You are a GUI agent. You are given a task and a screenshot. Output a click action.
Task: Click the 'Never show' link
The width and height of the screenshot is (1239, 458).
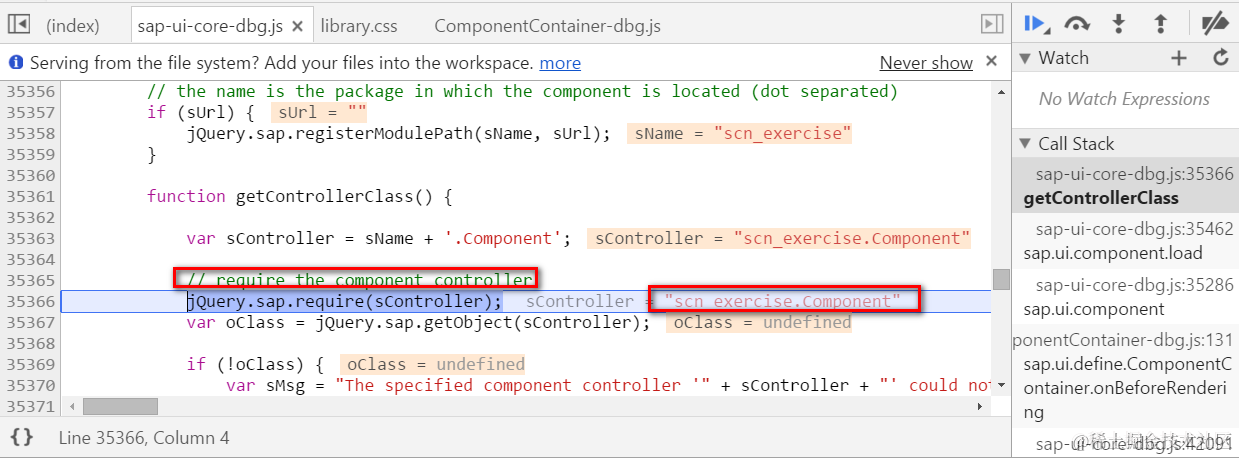[926, 63]
